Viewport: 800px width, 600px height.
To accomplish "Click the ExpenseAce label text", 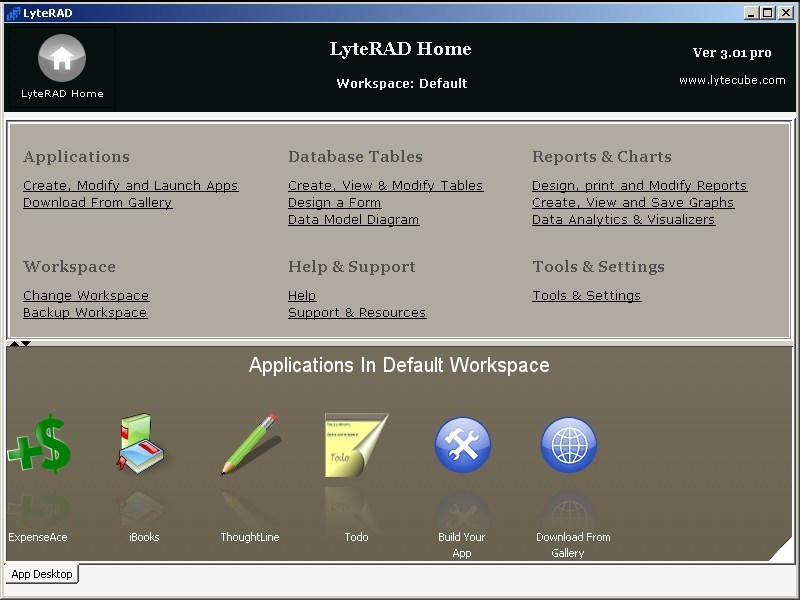I will coord(38,537).
